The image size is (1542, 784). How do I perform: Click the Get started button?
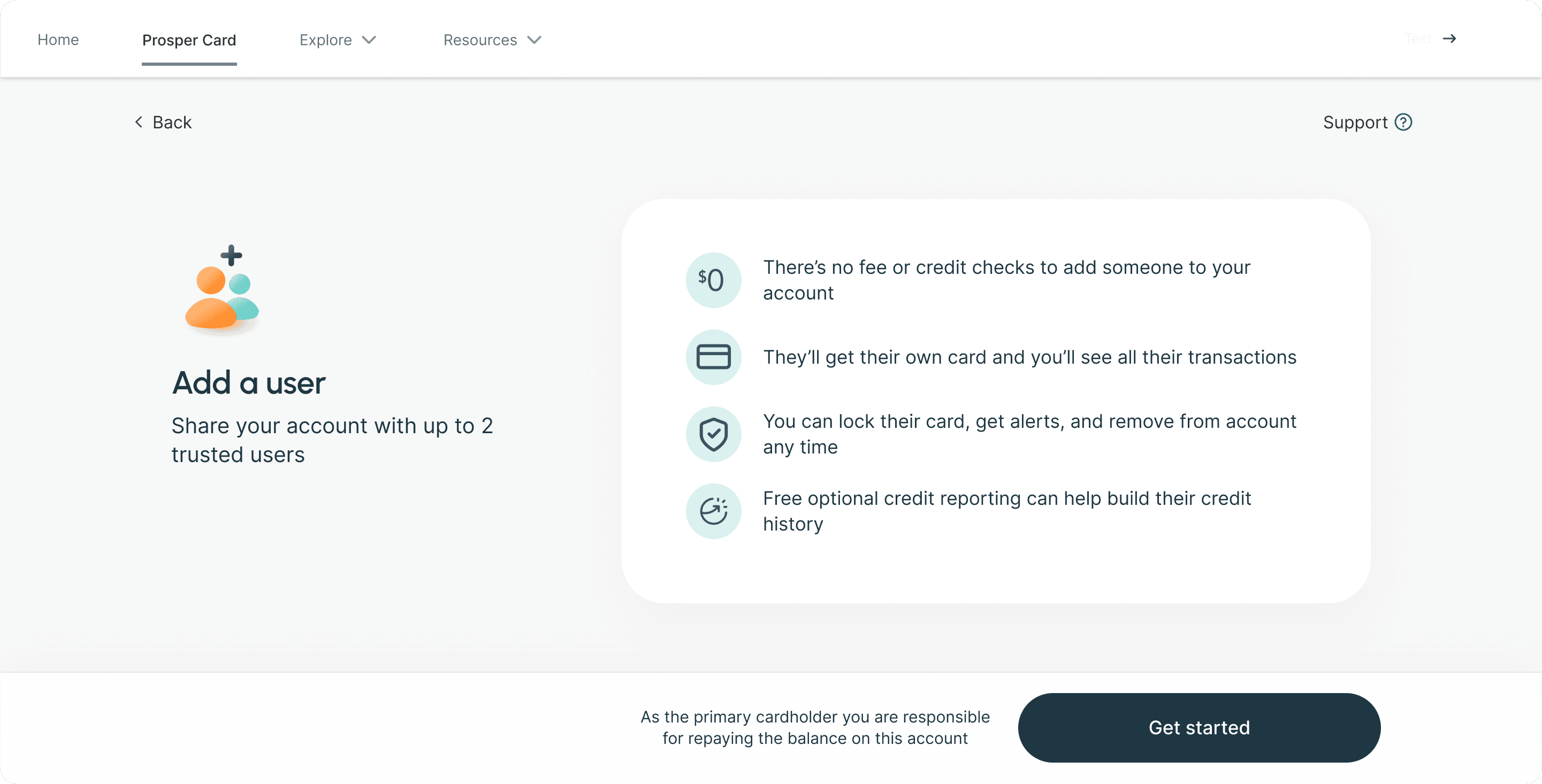[1199, 728]
